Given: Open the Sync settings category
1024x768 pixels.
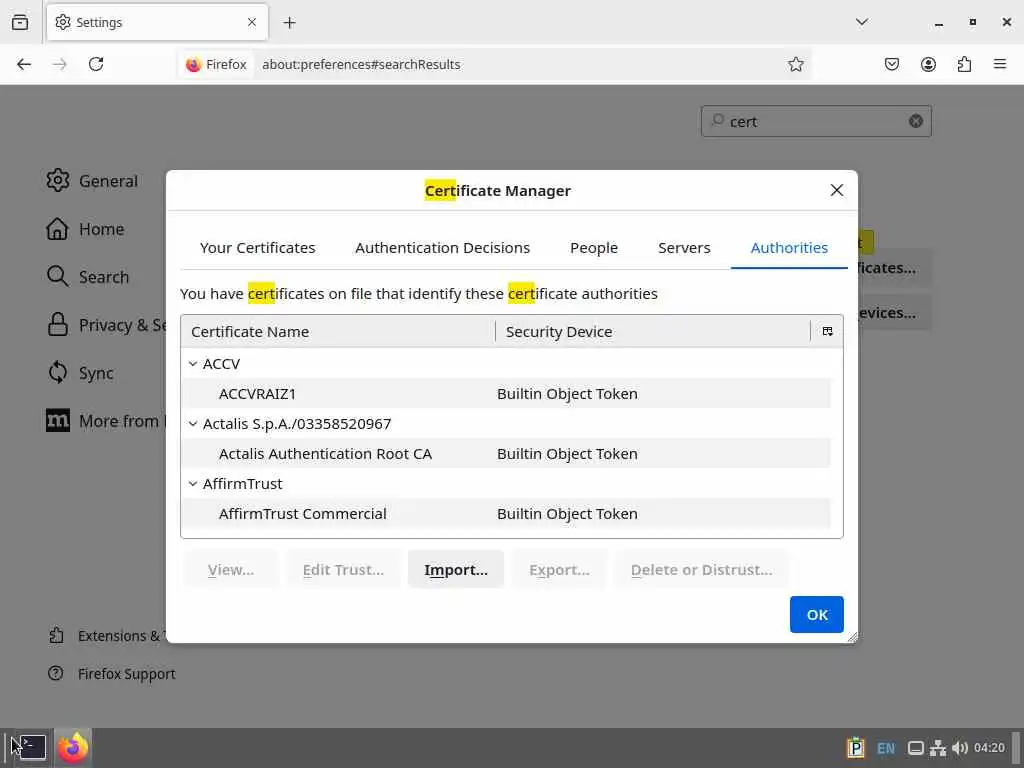Looking at the screenshot, I should click(x=80, y=373).
